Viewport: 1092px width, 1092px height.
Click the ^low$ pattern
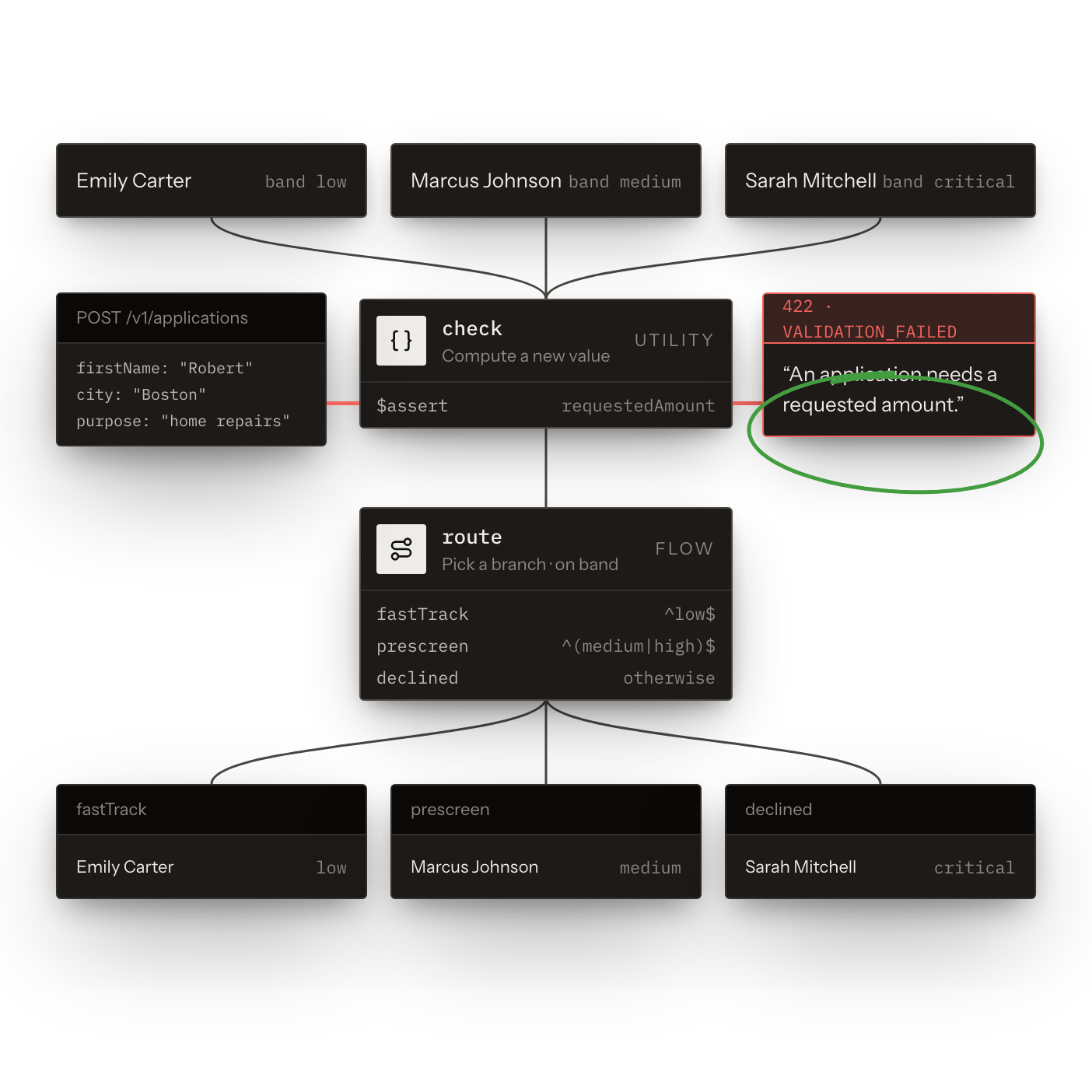pos(689,614)
